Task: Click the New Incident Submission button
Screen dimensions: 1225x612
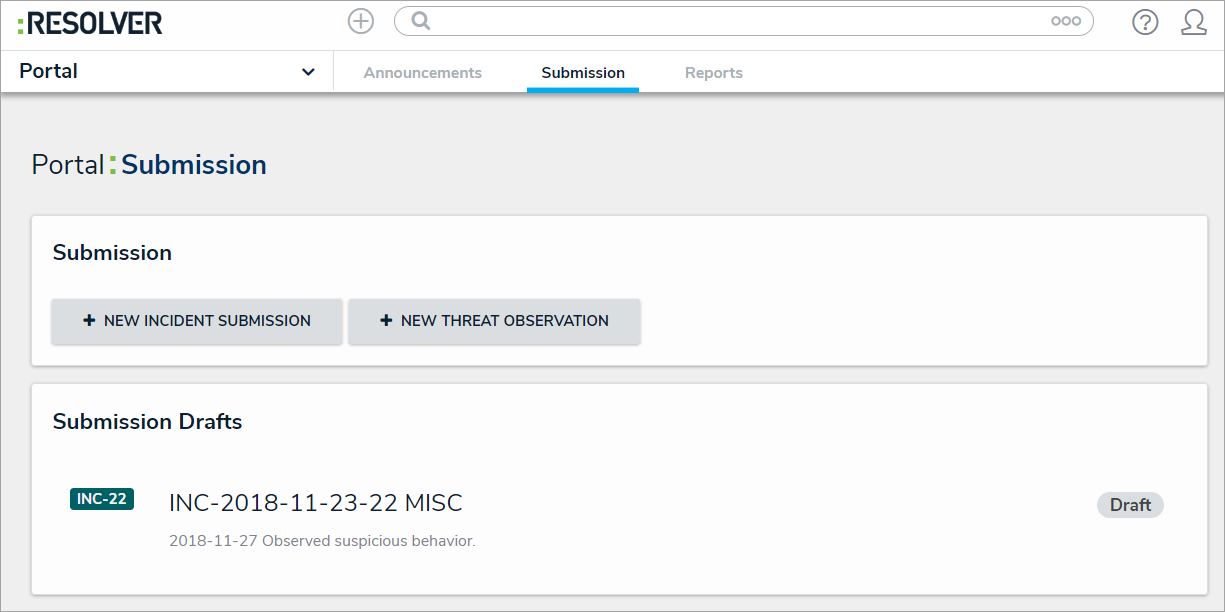Action: (197, 321)
